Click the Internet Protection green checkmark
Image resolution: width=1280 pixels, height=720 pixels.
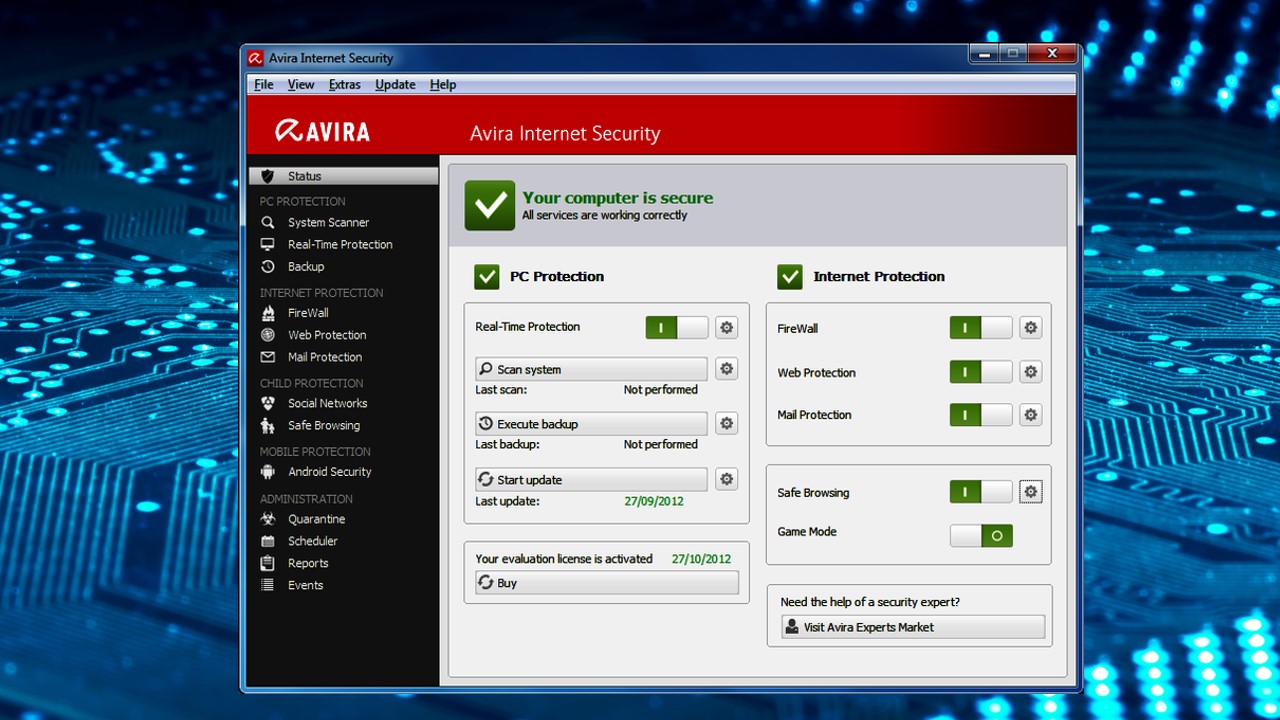point(790,276)
